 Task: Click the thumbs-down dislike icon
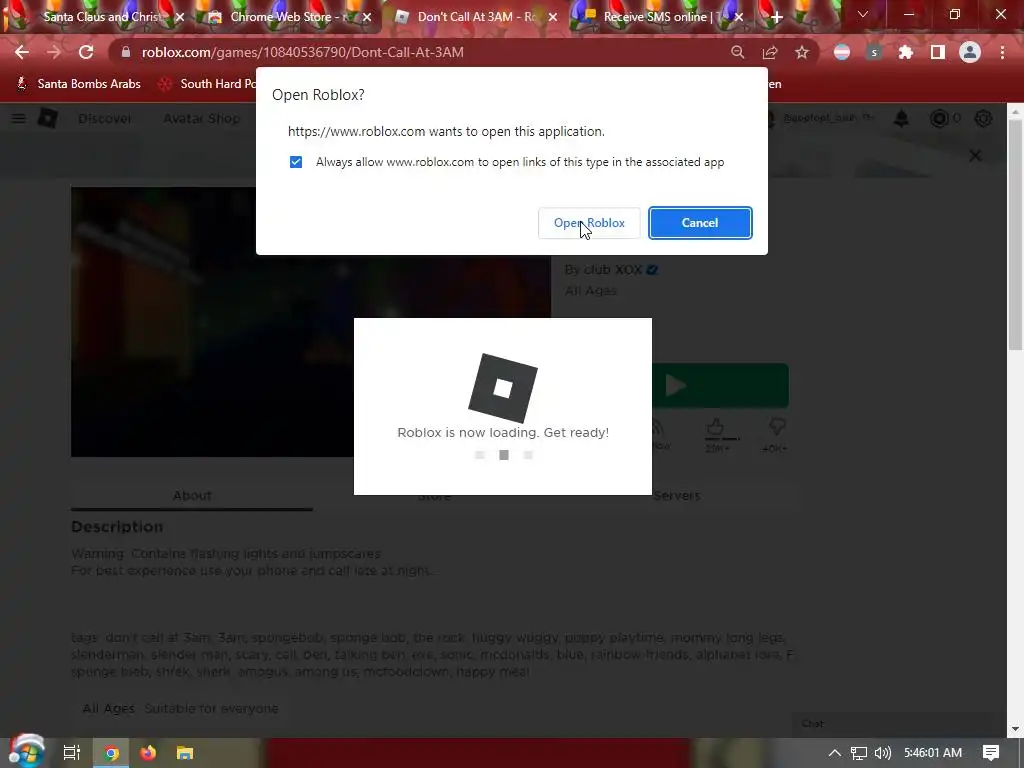776,427
